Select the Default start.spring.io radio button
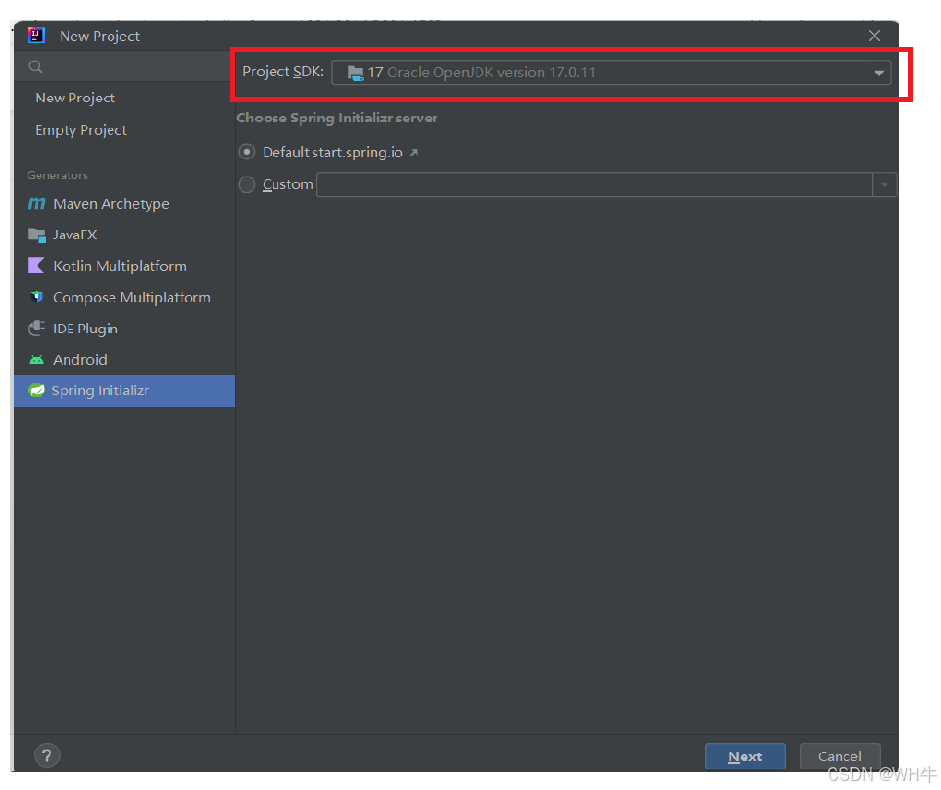Viewport: 941px width, 790px height. click(247, 152)
